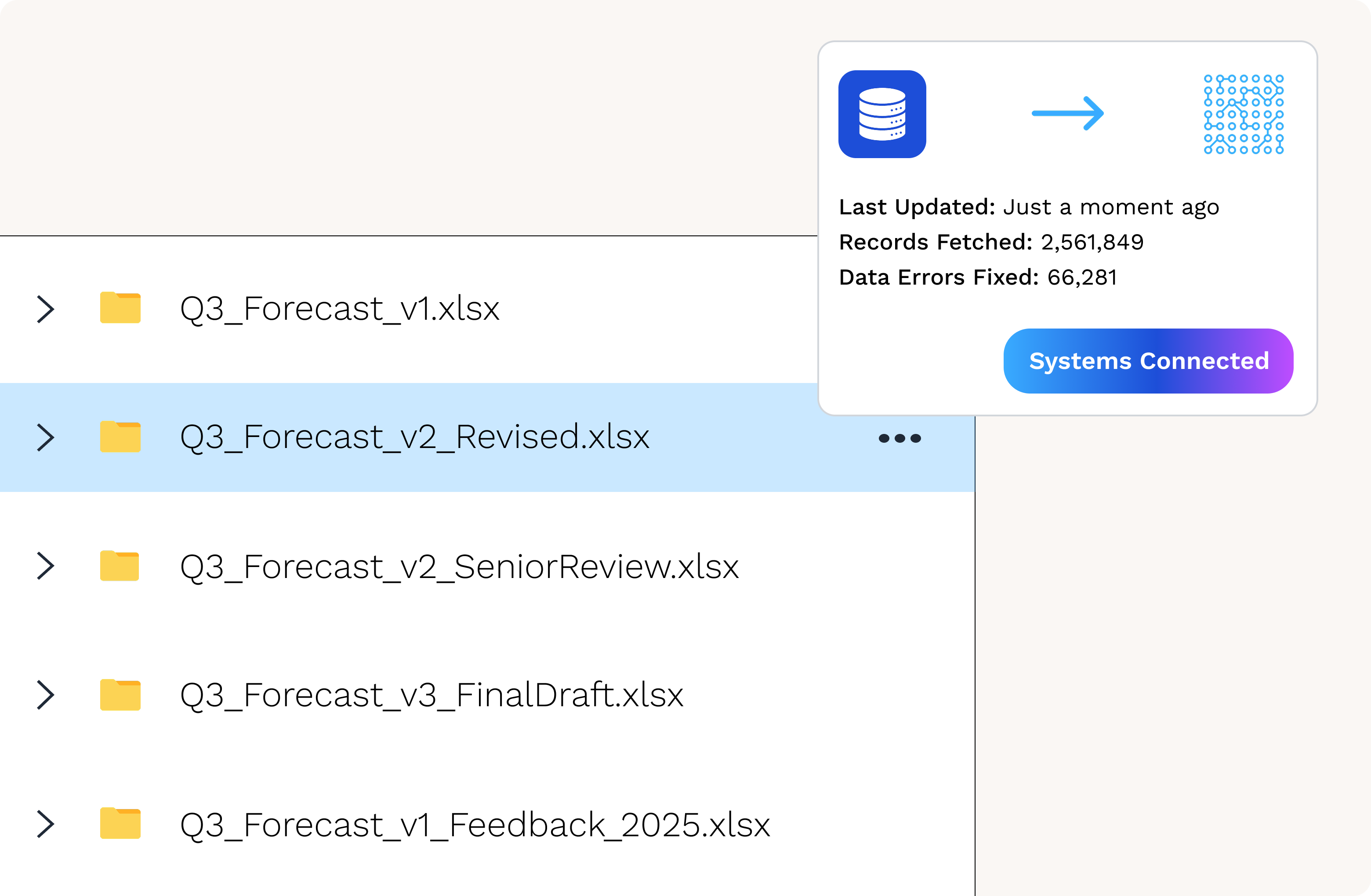Click the blue arrow between systems
1371x896 pixels.
(x=1067, y=113)
